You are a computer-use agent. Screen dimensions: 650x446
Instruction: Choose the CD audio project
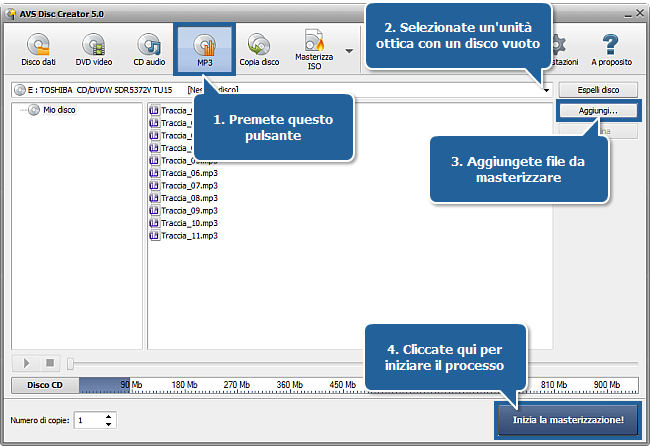point(149,50)
